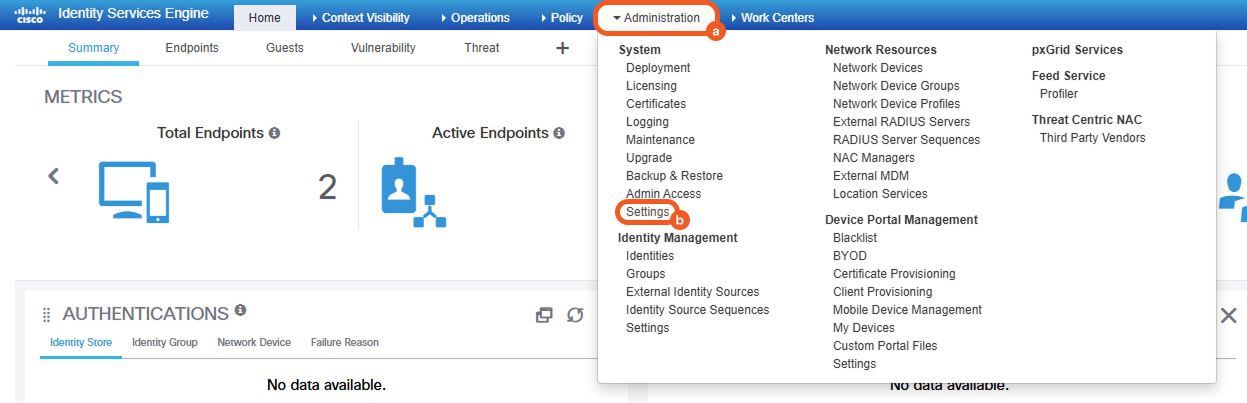The width and height of the screenshot is (1247, 403).
Task: Click the Certificates link under System
Action: [x=656, y=104]
